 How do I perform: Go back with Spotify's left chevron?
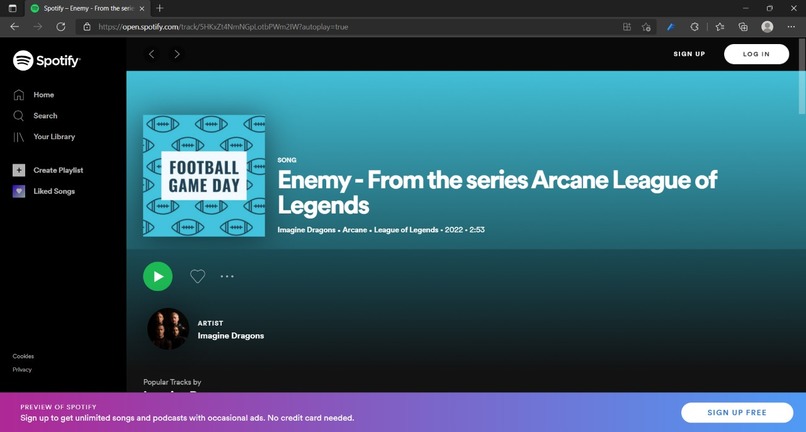[152, 54]
